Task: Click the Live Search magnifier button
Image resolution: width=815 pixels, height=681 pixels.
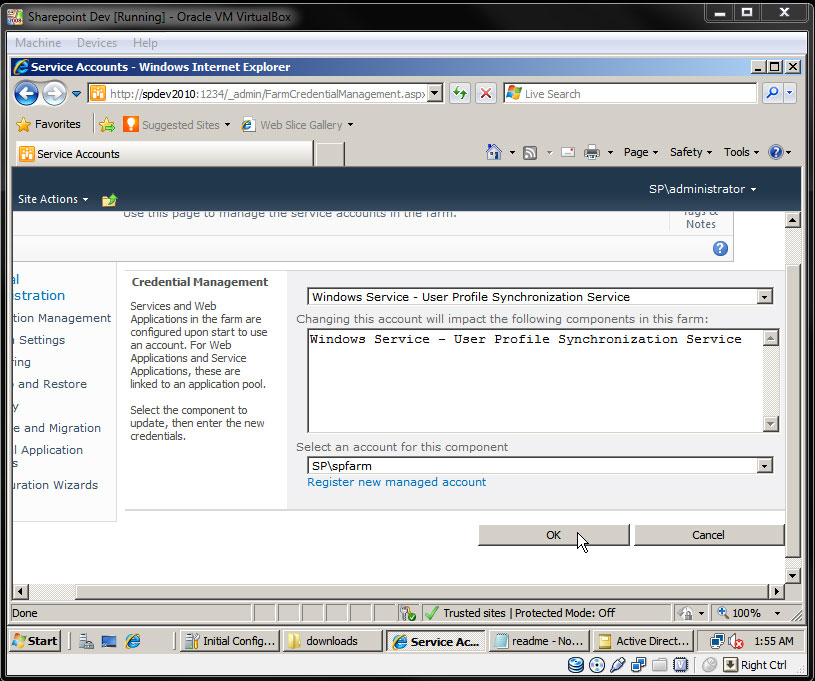Action: 772,94
